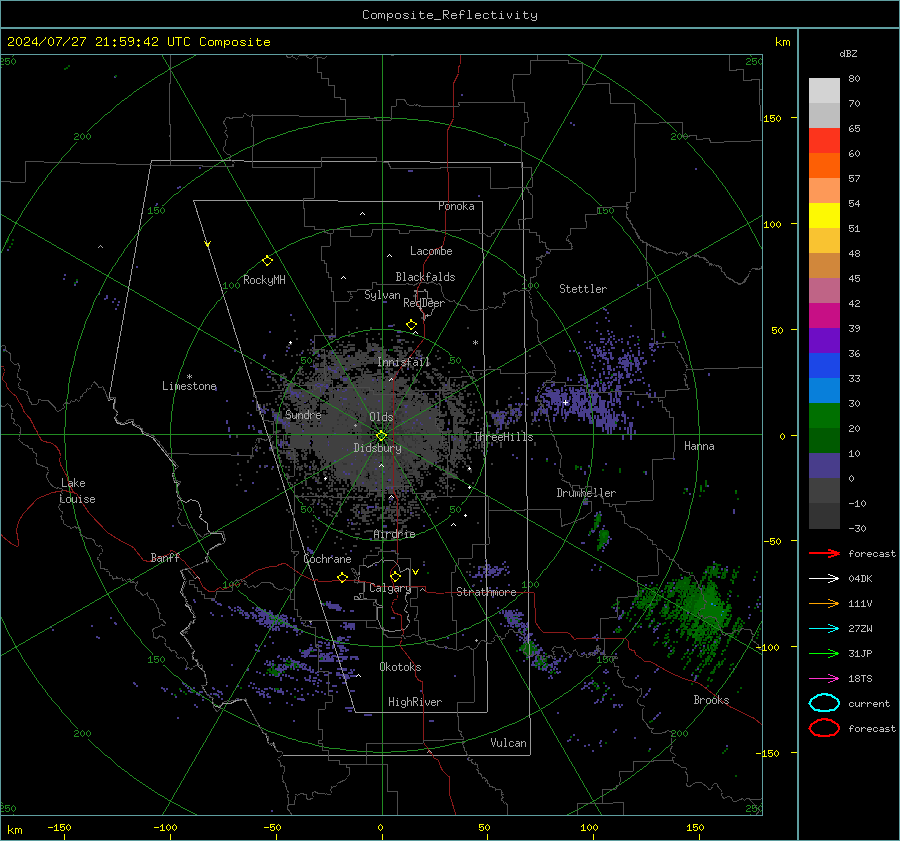
Task: Click the red forecast arrow in legend
Action: pyautogui.click(x=824, y=553)
